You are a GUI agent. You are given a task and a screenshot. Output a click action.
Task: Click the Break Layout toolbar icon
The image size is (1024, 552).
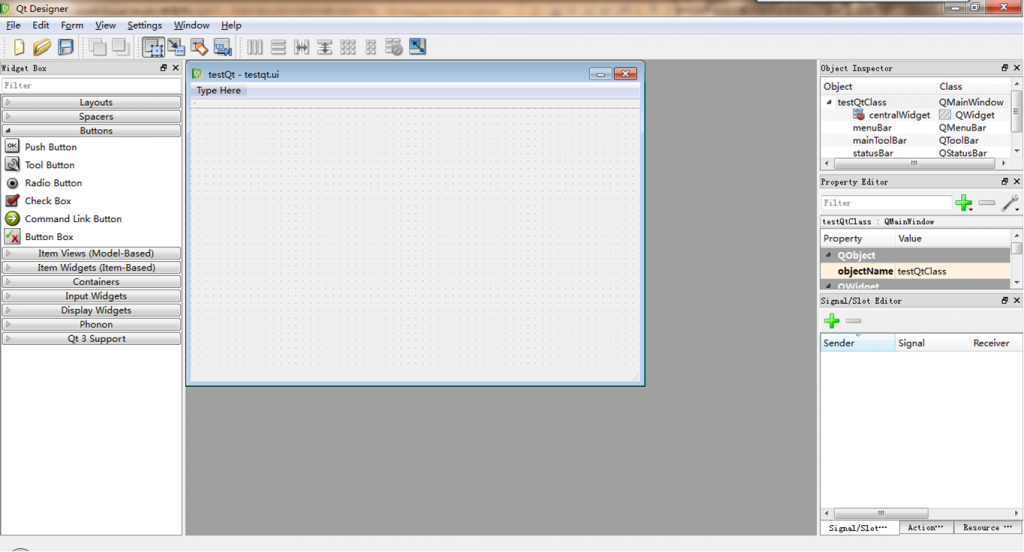coord(394,47)
